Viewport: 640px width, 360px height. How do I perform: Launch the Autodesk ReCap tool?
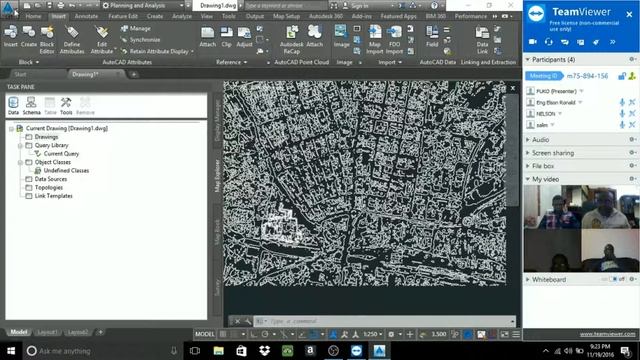pyautogui.click(x=292, y=40)
